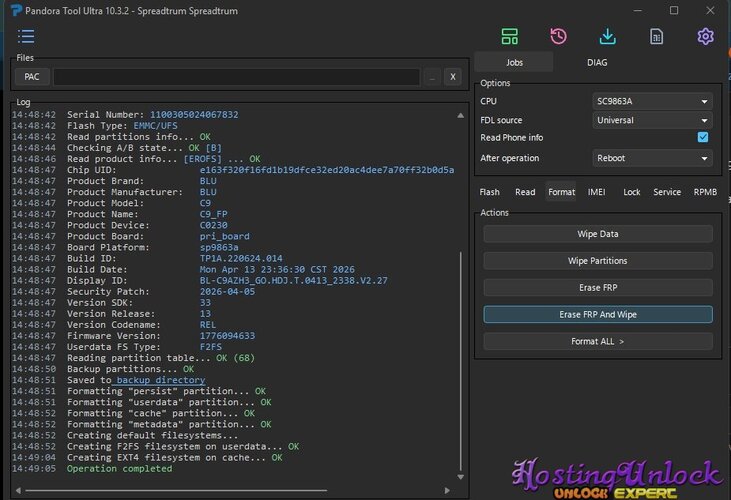731x500 pixels.
Task: Click the Wipe Data button
Action: coord(598,234)
